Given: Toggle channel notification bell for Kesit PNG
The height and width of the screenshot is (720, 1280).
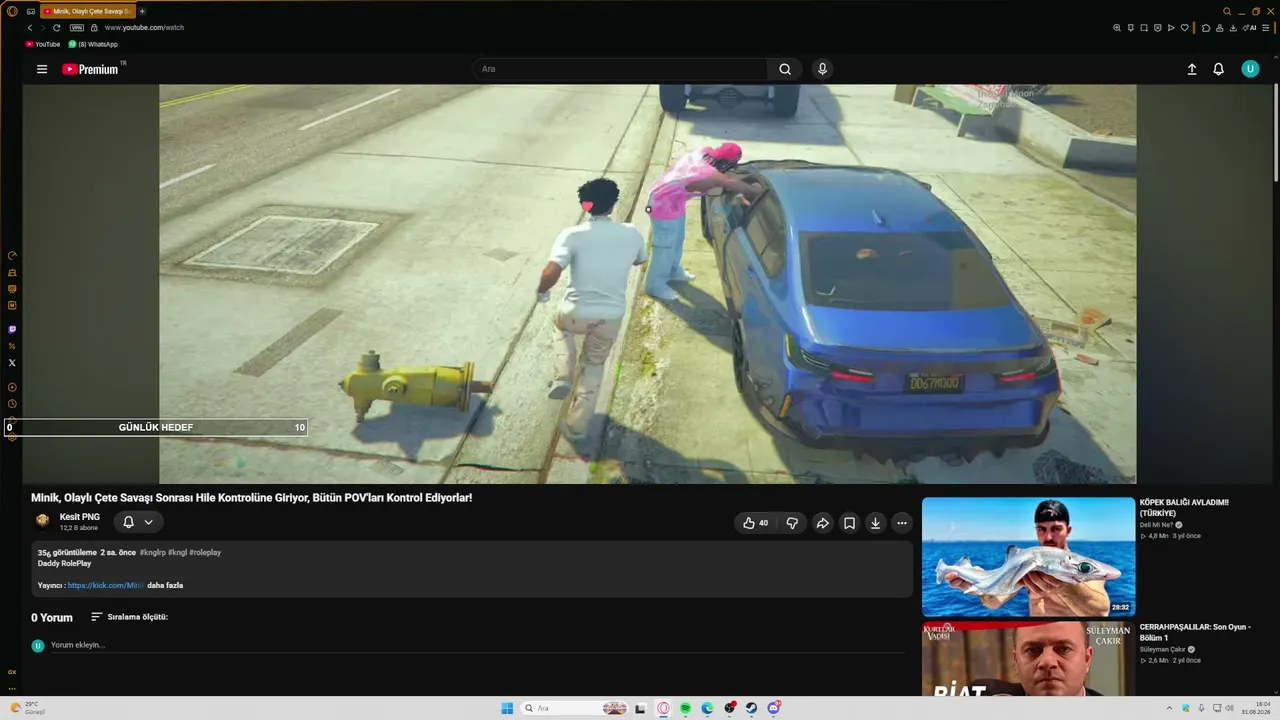Looking at the screenshot, I should [128, 522].
